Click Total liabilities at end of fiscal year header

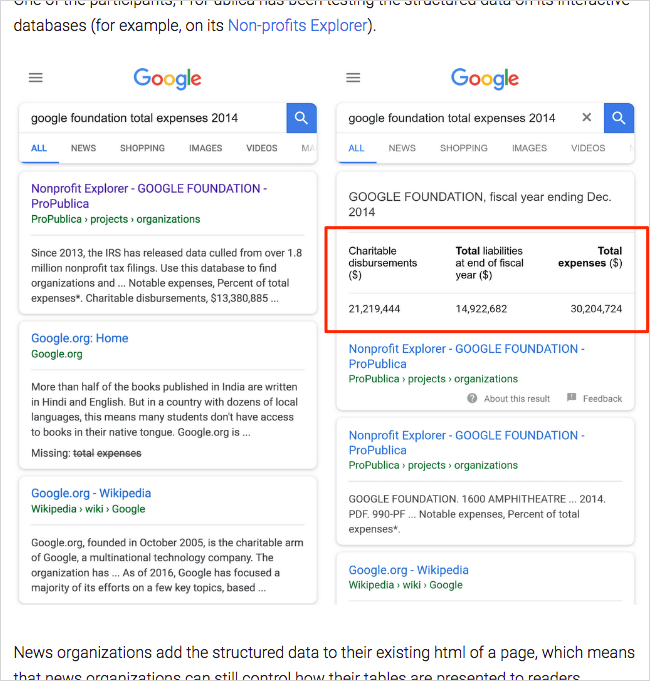pyautogui.click(x=489, y=263)
